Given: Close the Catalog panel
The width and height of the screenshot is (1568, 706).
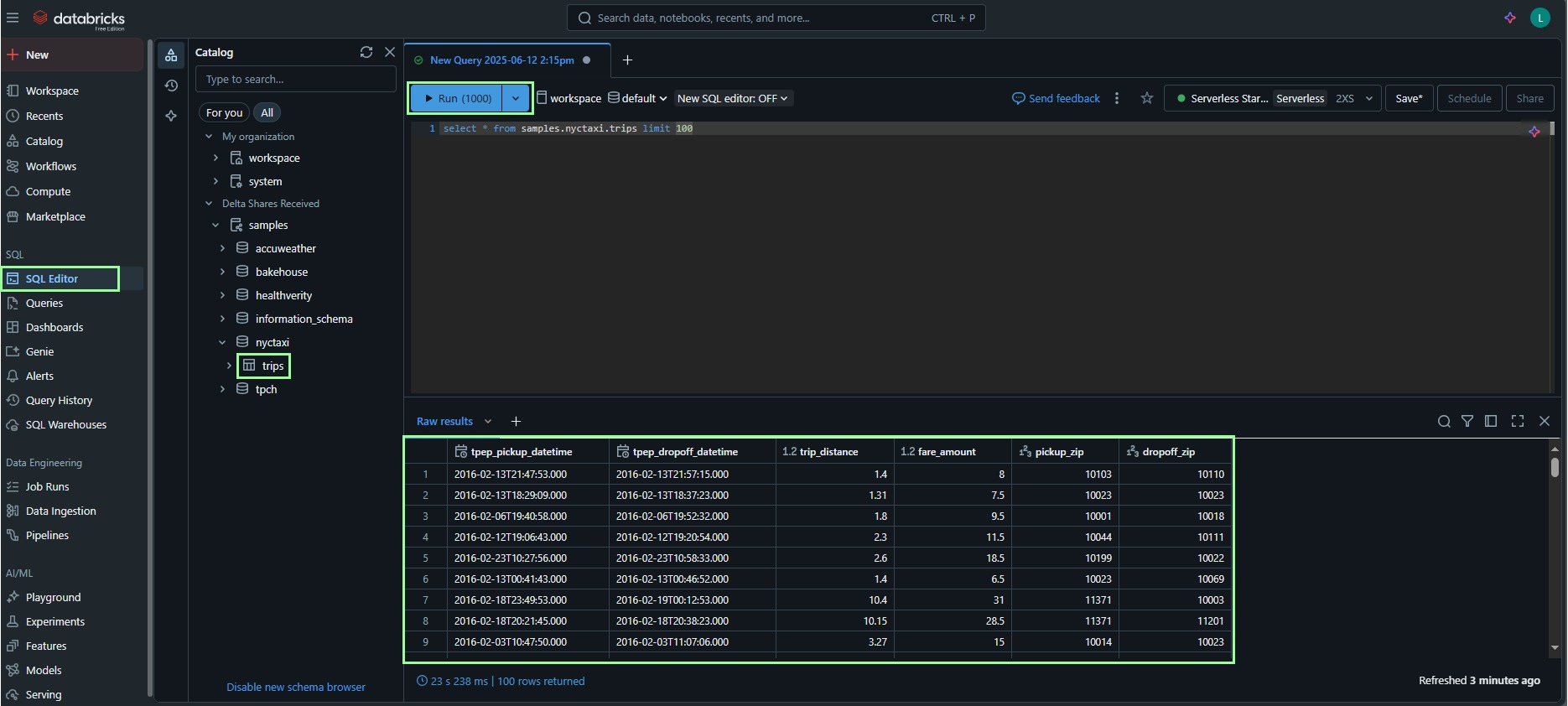Looking at the screenshot, I should click(x=390, y=52).
